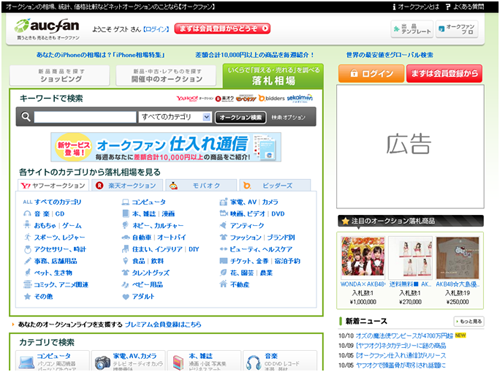The image size is (500, 372).
Task: Click the car icon beside 自動車 | オートバイ
Action: point(125,237)
